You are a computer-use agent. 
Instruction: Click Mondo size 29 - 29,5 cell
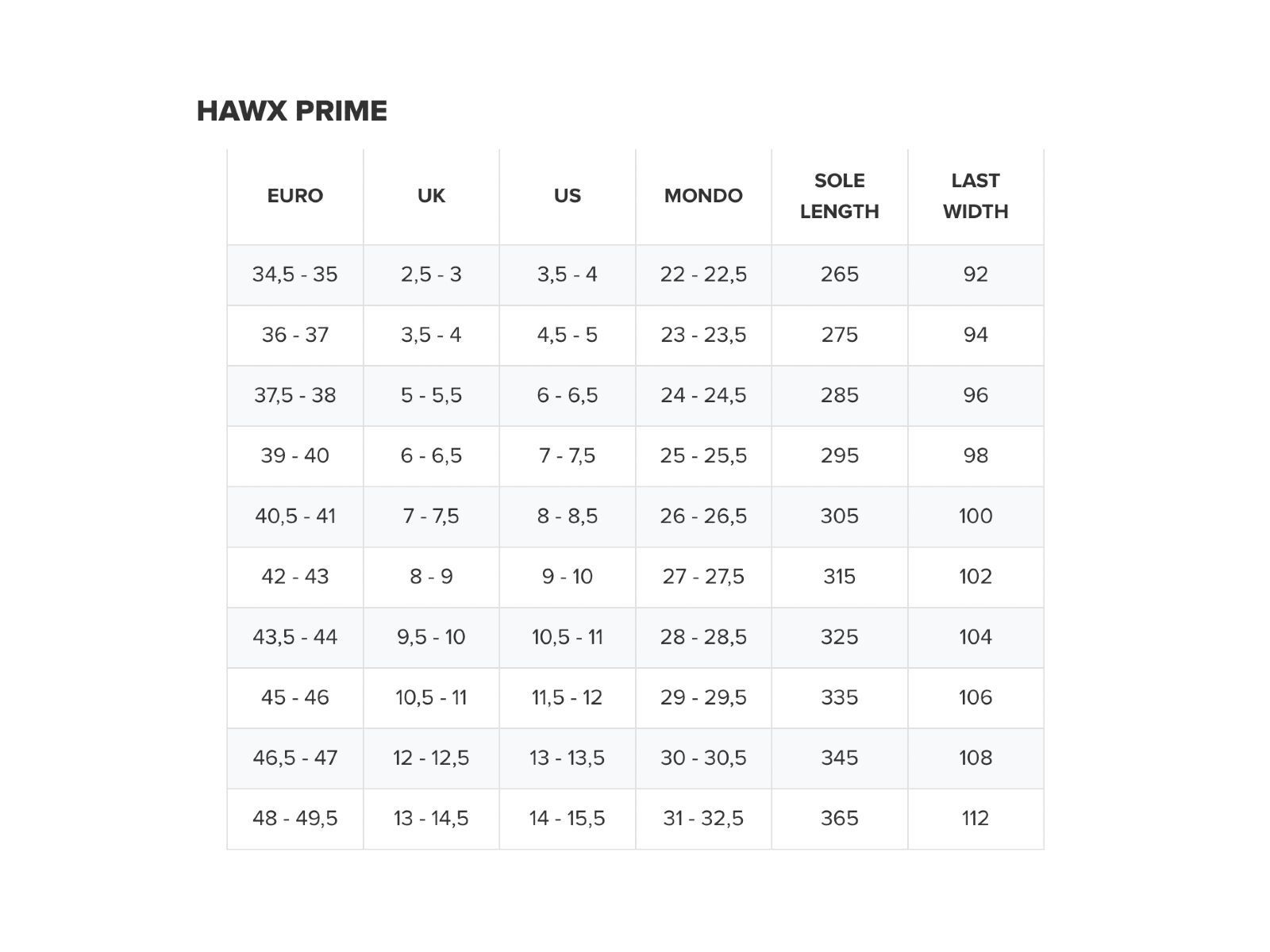703,697
